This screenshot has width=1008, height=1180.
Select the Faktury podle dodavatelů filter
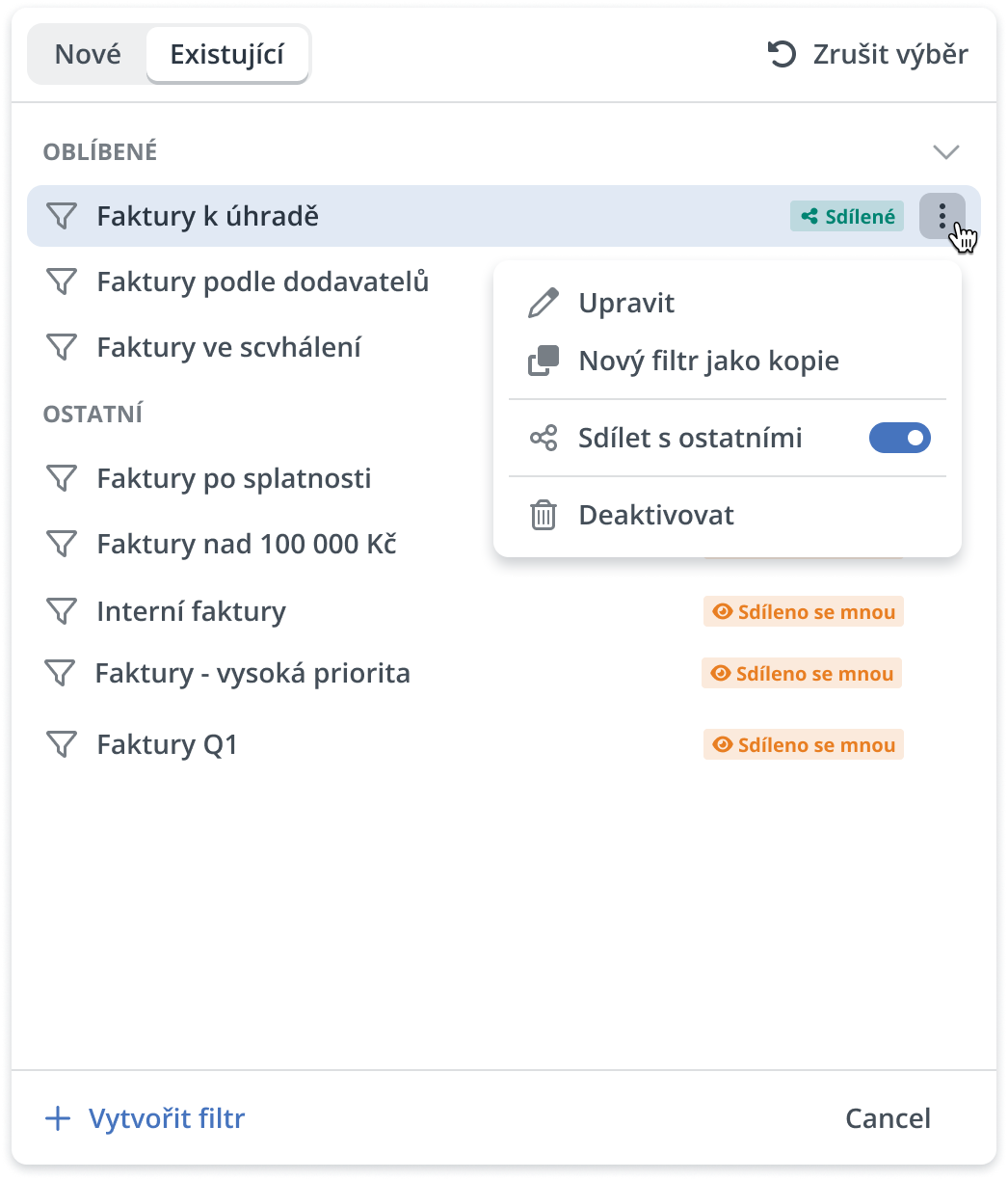point(262,282)
